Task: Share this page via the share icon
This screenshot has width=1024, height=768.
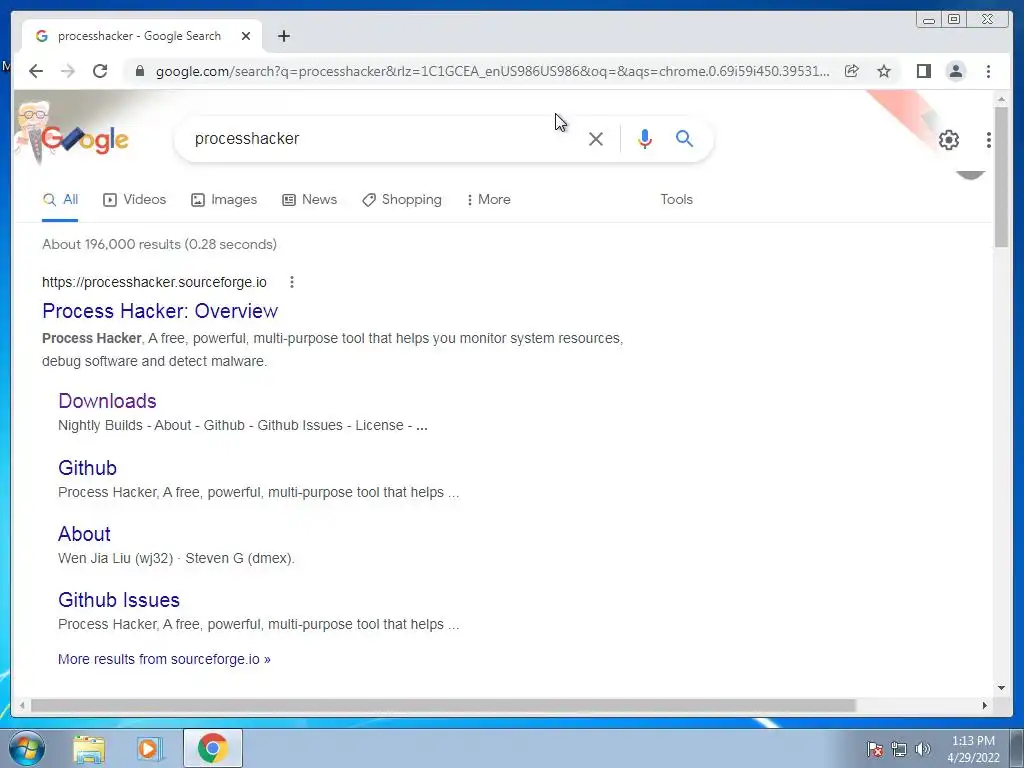Action: pyautogui.click(x=852, y=71)
